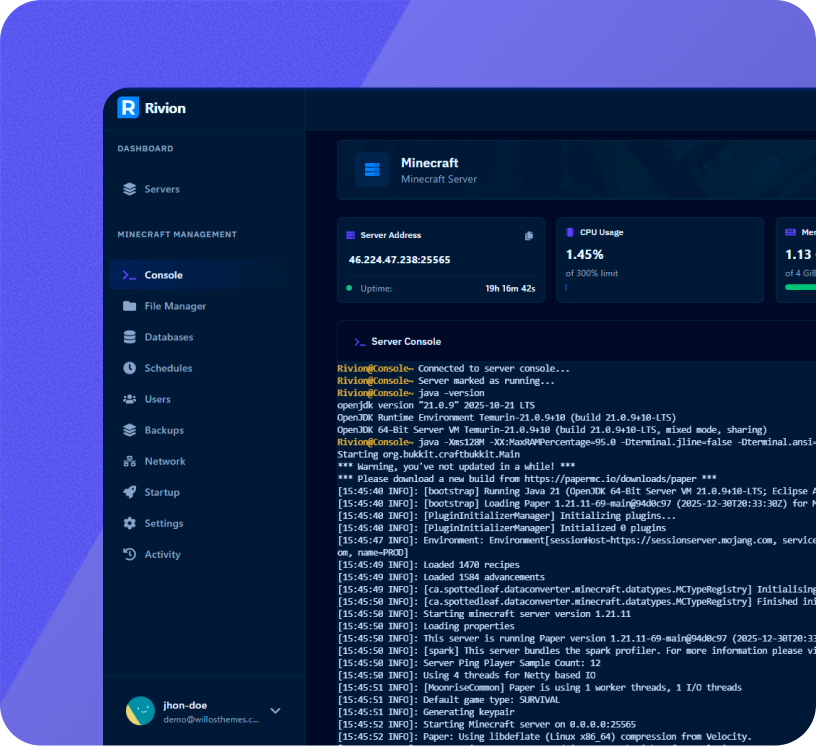
Task: Click the MINECRAFT MANAGEMENT section label
Action: (177, 234)
